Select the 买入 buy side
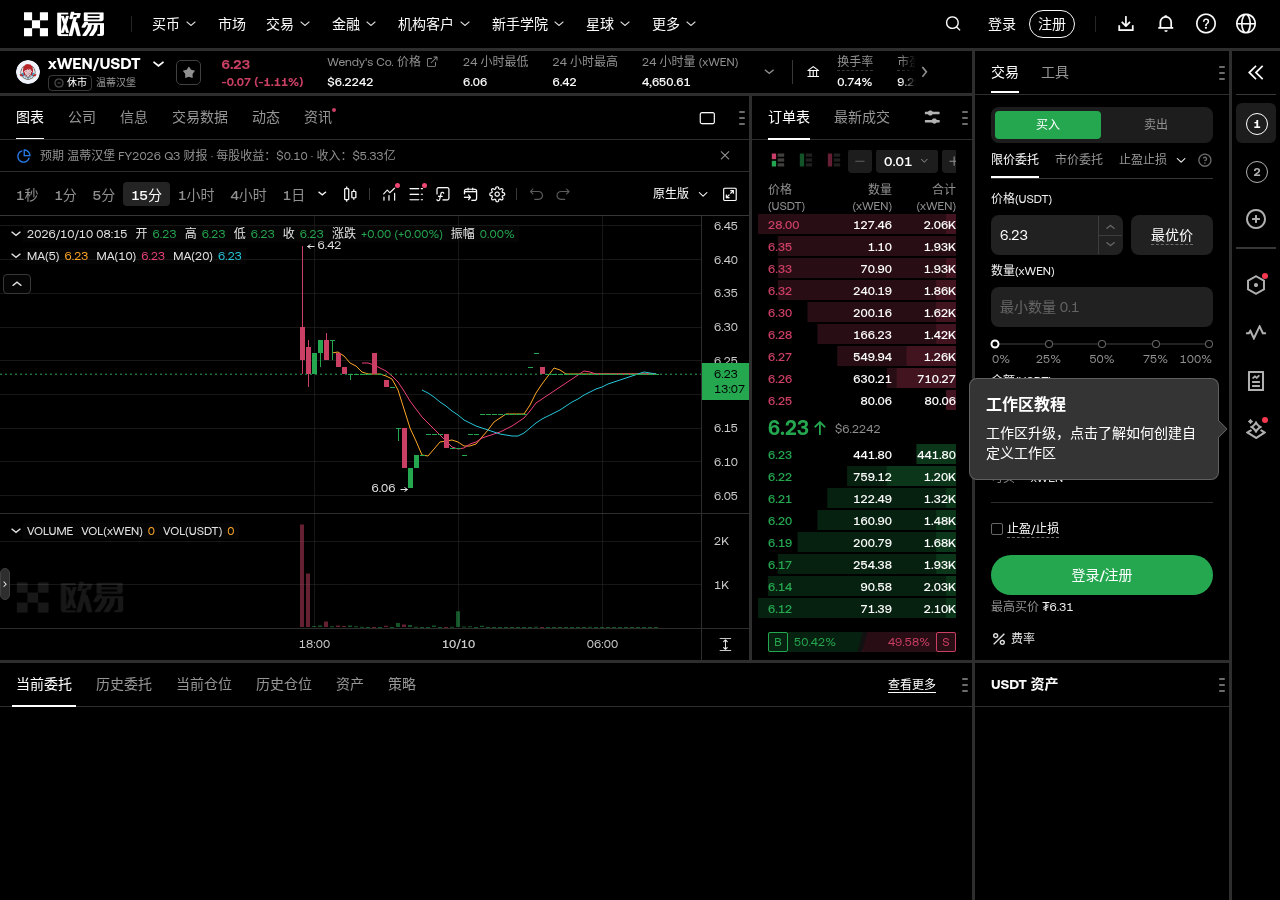 click(1048, 125)
